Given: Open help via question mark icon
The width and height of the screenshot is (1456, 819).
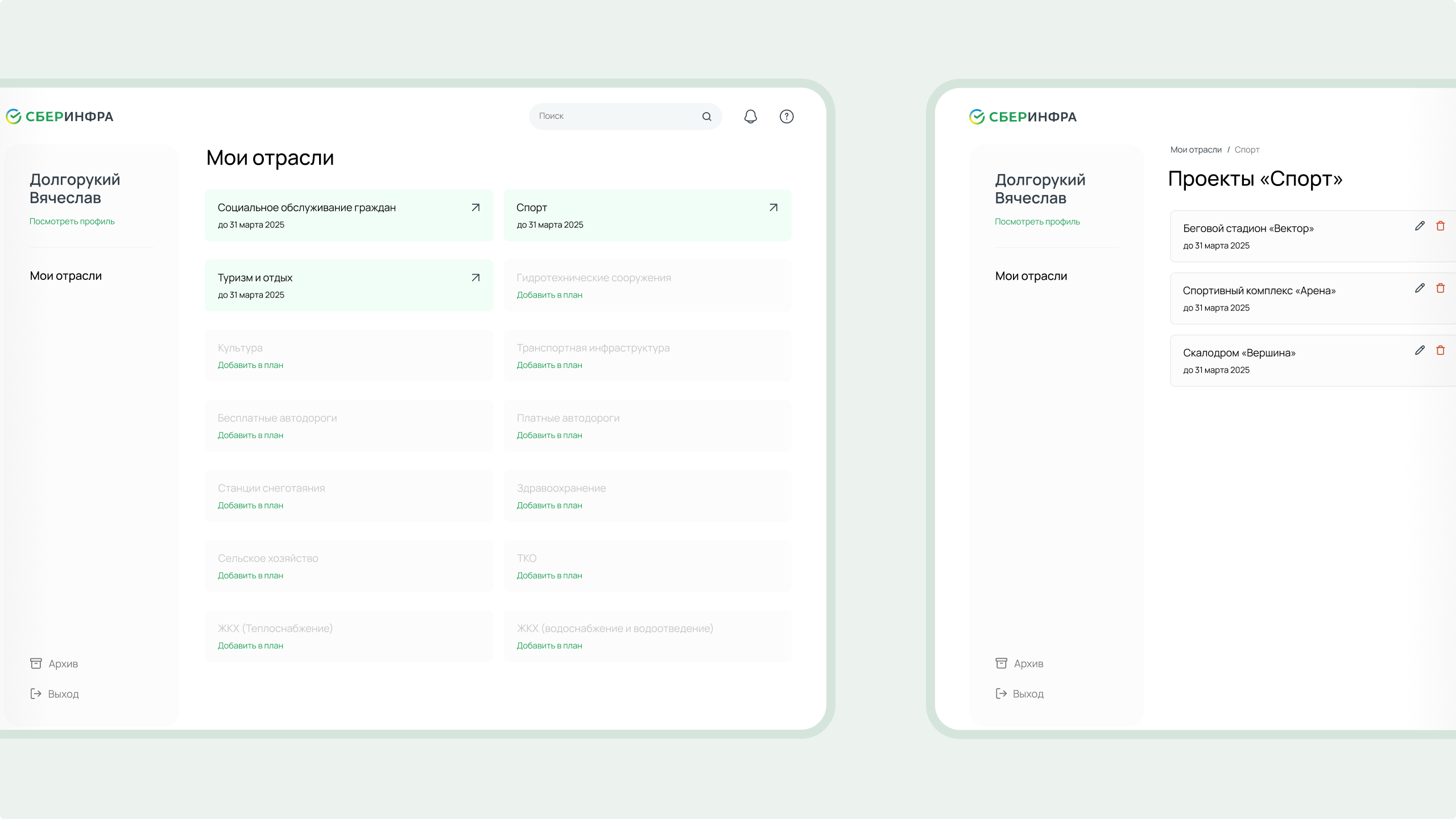Looking at the screenshot, I should tap(786, 117).
